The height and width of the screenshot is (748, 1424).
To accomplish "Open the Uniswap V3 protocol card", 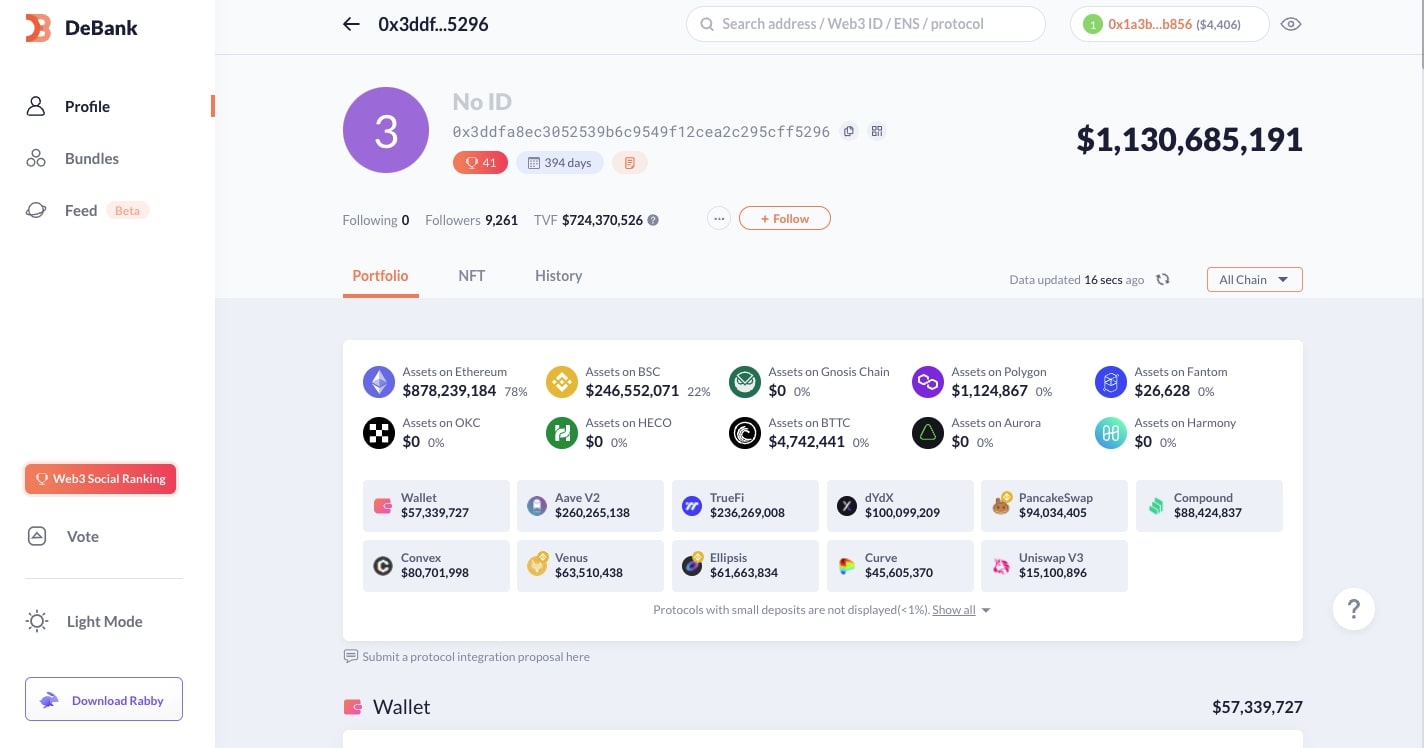I will (1054, 565).
